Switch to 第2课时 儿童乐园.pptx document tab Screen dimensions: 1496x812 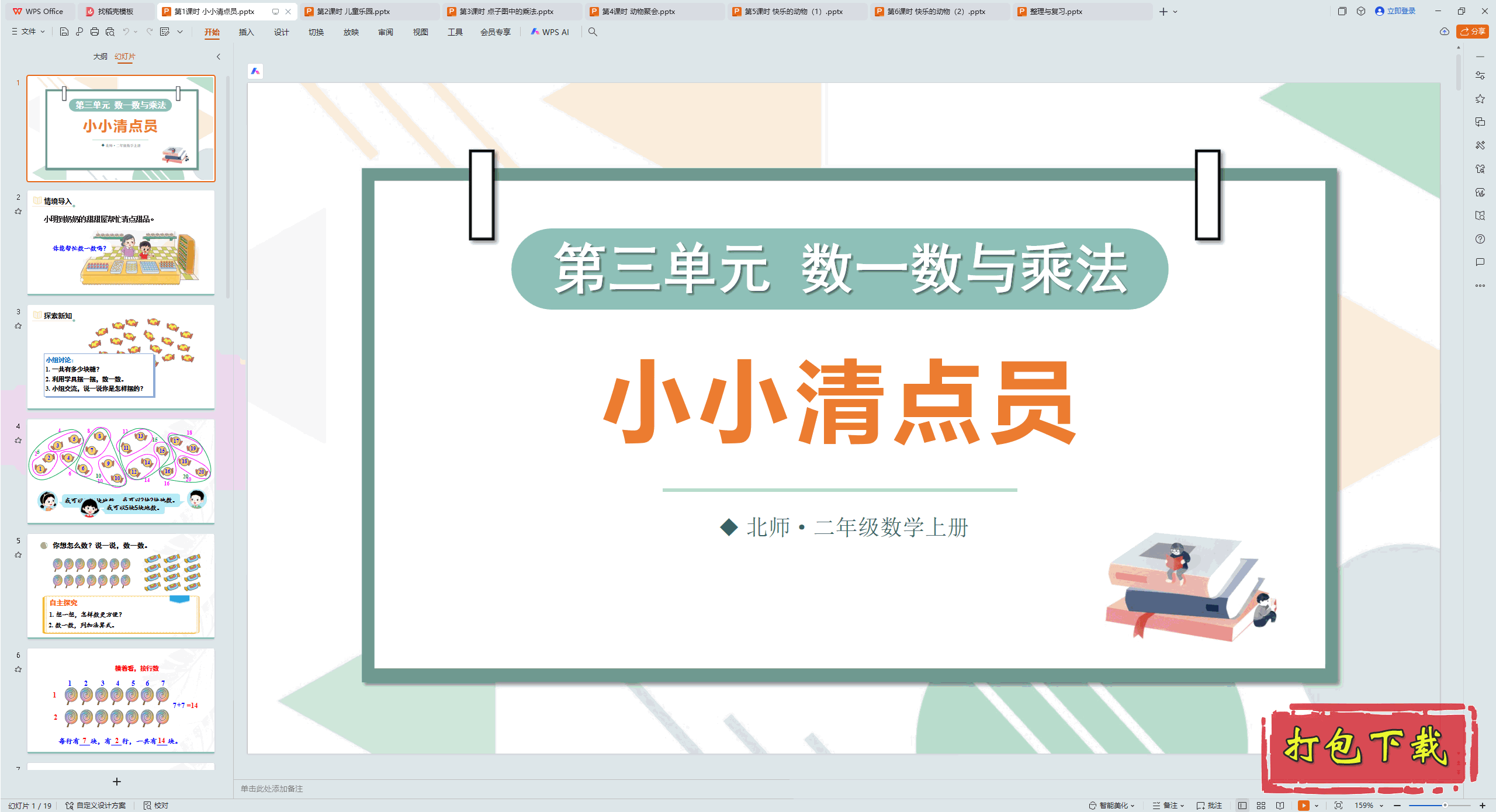coord(353,11)
